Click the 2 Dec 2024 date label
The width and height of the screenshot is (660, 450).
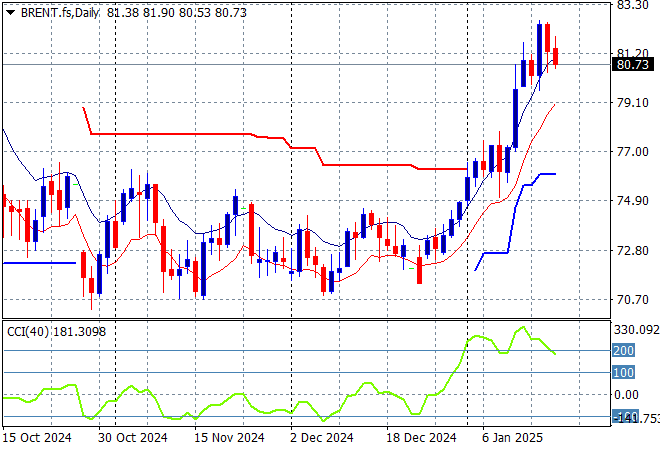pyautogui.click(x=322, y=438)
